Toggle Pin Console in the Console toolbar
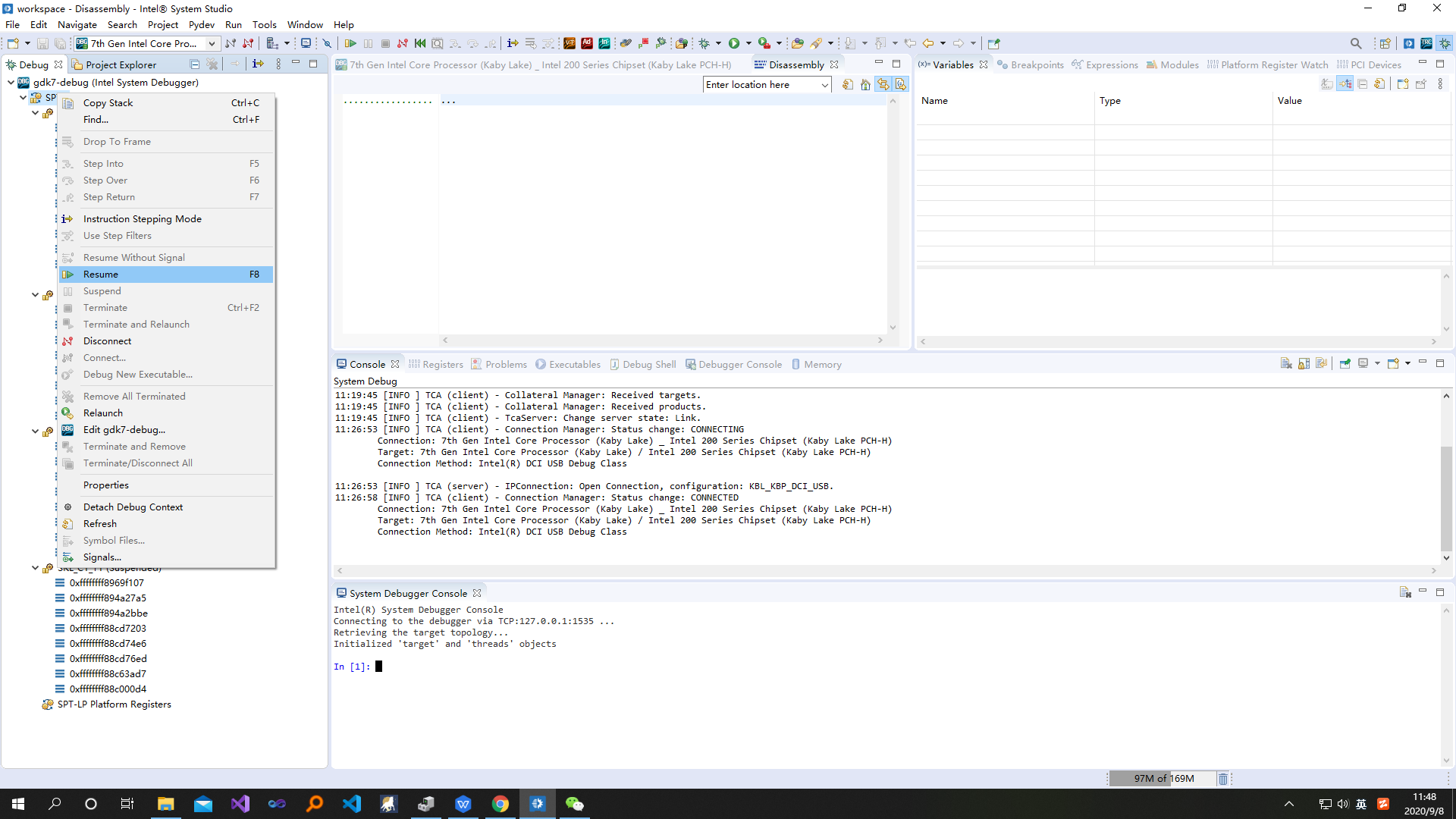Viewport: 1456px width, 819px height. (x=1345, y=363)
